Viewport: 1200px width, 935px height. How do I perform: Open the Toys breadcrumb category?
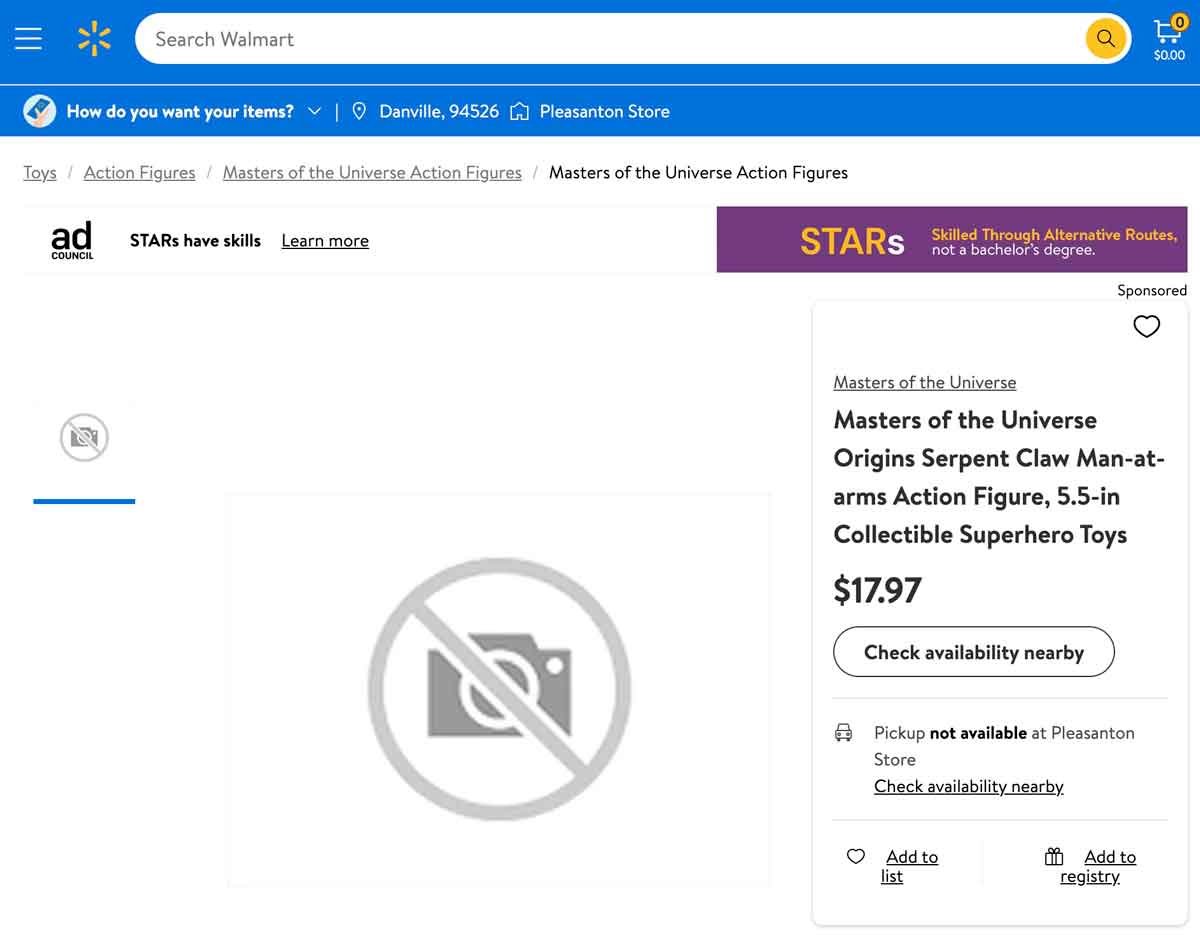tap(39, 172)
